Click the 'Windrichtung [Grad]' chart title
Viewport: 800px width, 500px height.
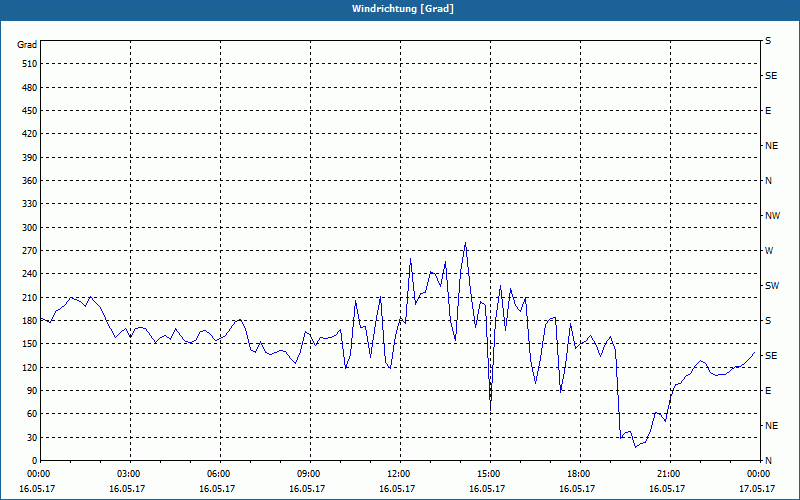[403, 9]
